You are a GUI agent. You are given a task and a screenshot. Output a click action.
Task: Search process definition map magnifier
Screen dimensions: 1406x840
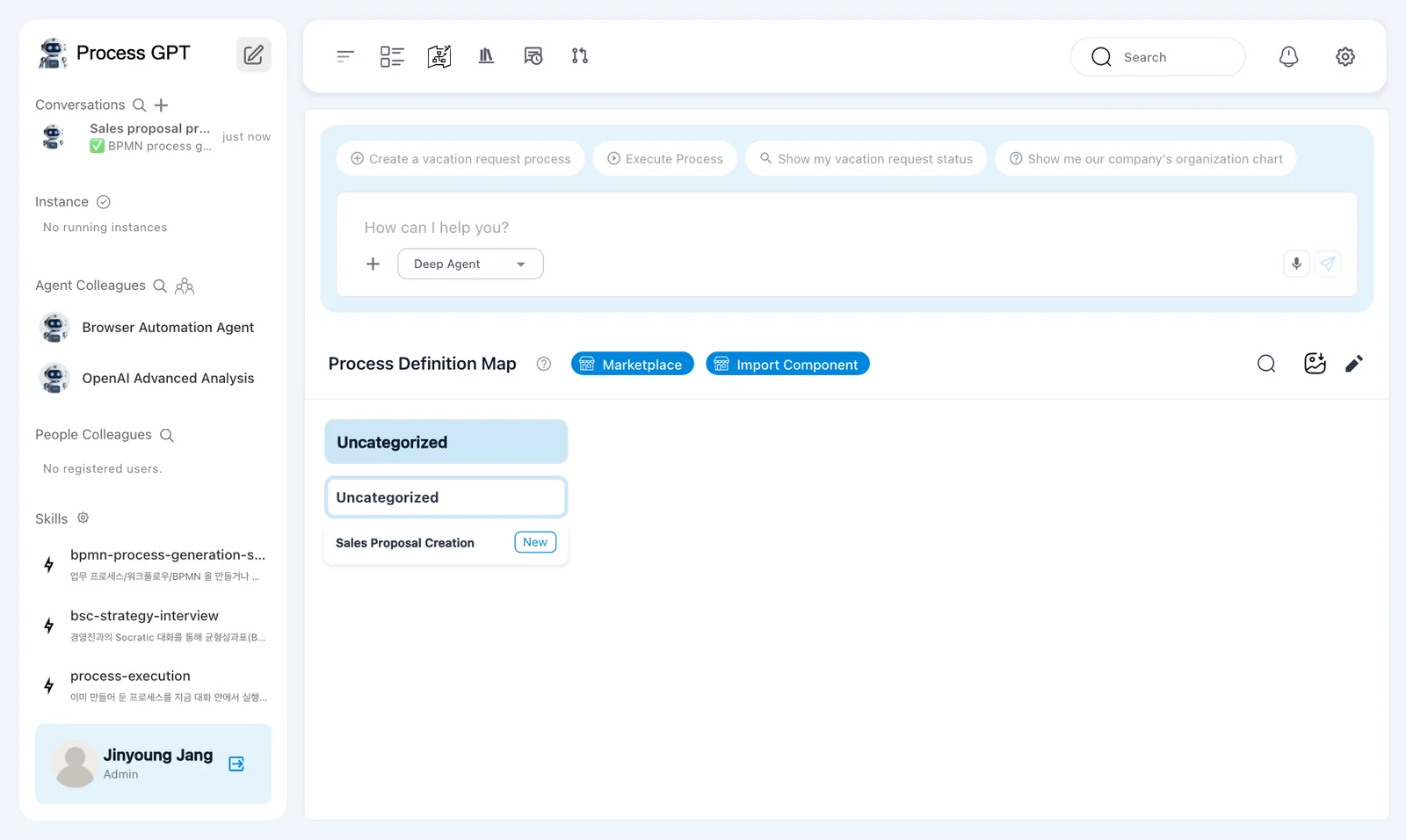1266,364
